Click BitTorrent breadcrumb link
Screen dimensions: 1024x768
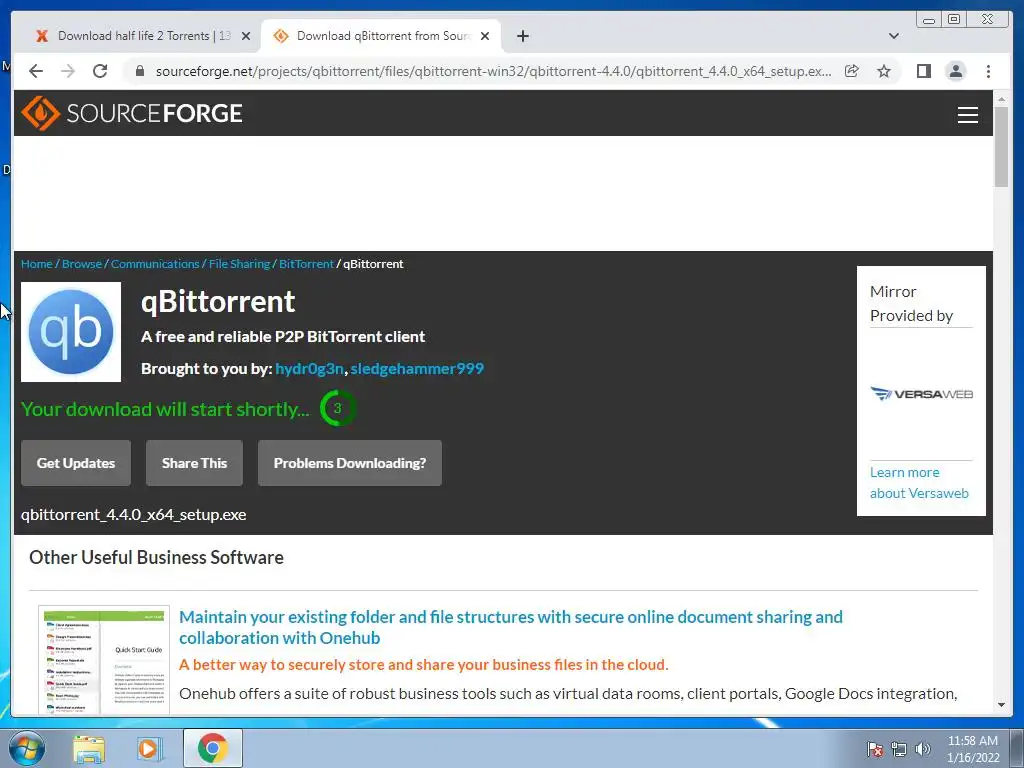(306, 264)
